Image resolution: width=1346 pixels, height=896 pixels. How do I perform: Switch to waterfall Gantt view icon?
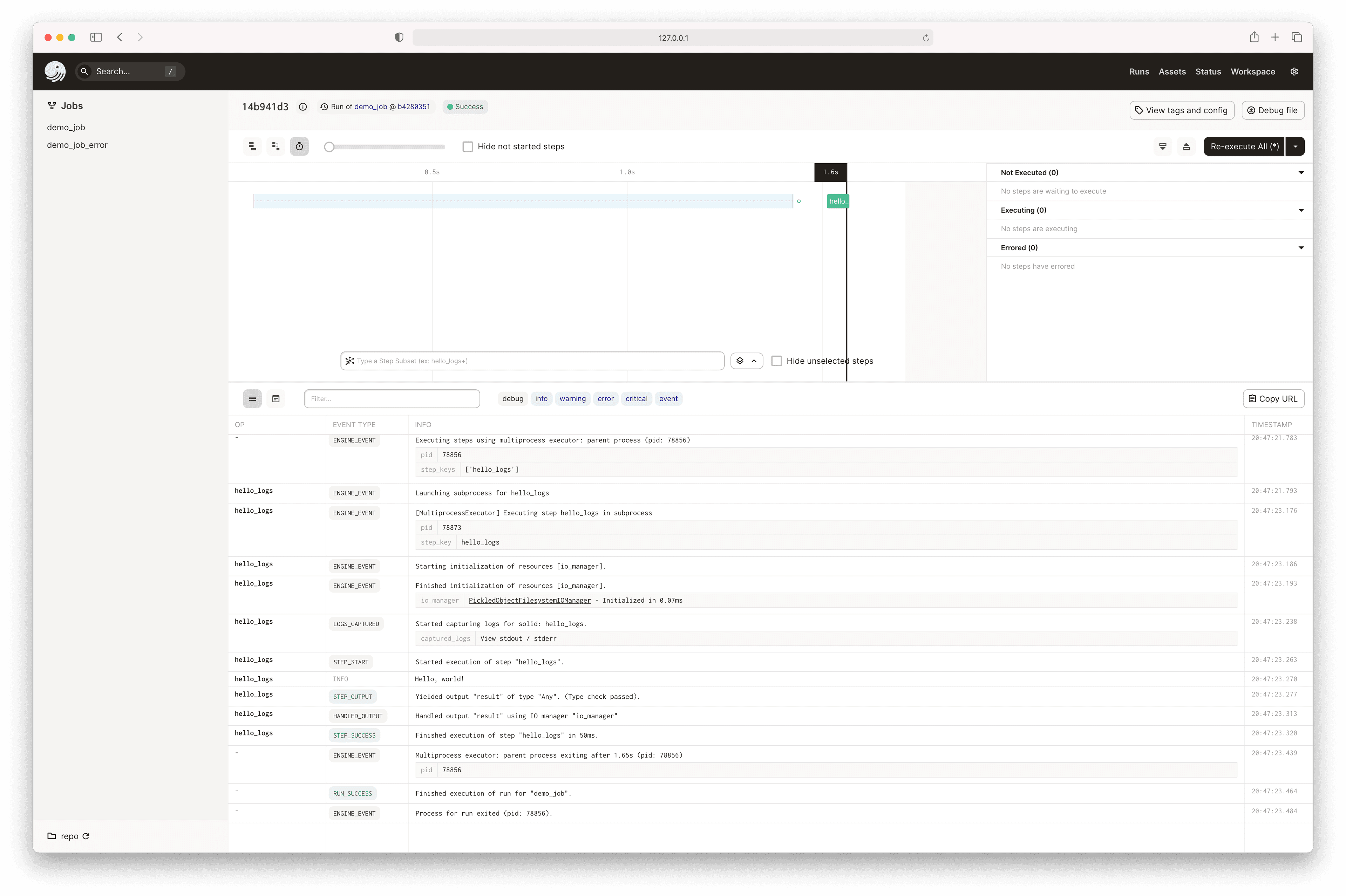(276, 146)
